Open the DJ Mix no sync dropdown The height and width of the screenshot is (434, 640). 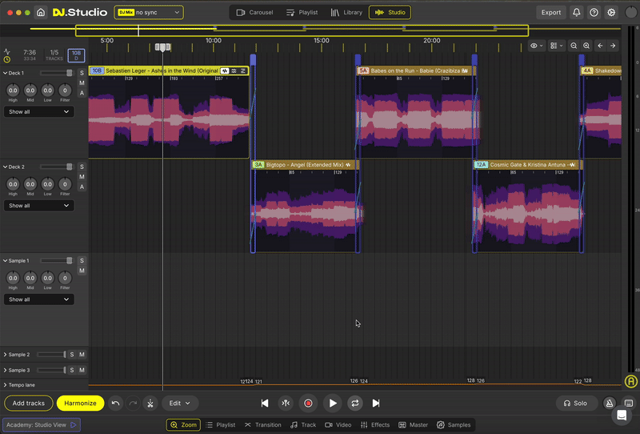(x=149, y=12)
